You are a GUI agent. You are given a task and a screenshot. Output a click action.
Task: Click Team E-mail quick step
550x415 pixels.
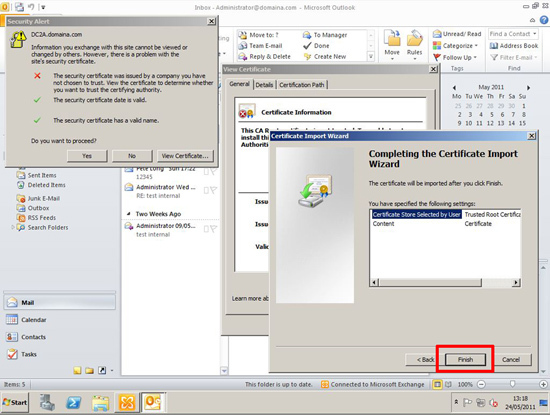tap(260, 46)
